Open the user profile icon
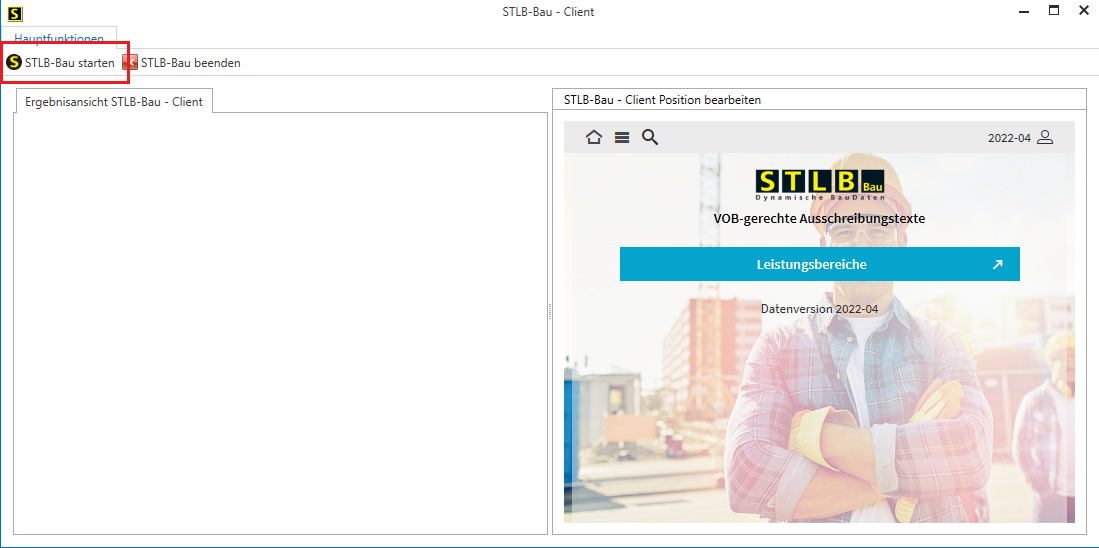The width and height of the screenshot is (1099, 548). [x=1045, y=137]
